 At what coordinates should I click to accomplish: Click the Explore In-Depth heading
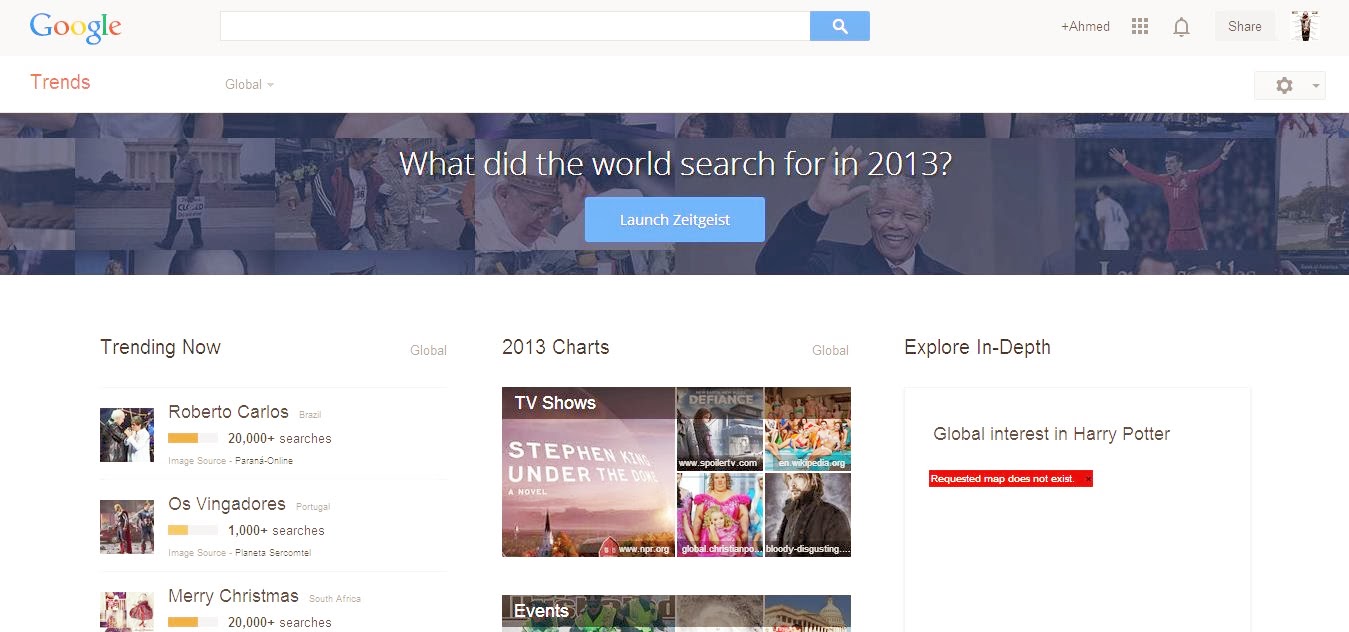click(x=977, y=347)
